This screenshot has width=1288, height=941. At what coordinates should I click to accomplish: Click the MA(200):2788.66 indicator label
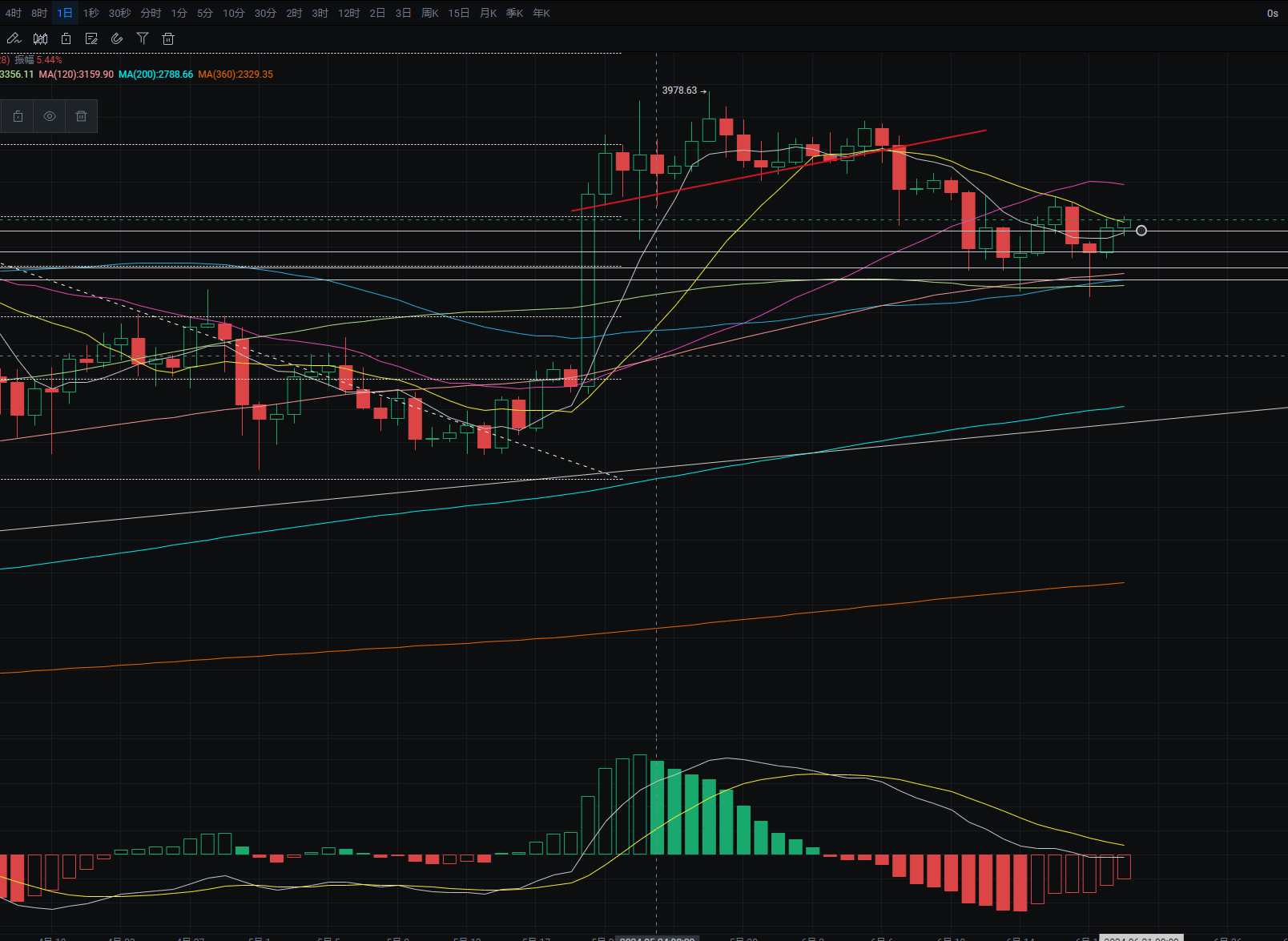[155, 74]
